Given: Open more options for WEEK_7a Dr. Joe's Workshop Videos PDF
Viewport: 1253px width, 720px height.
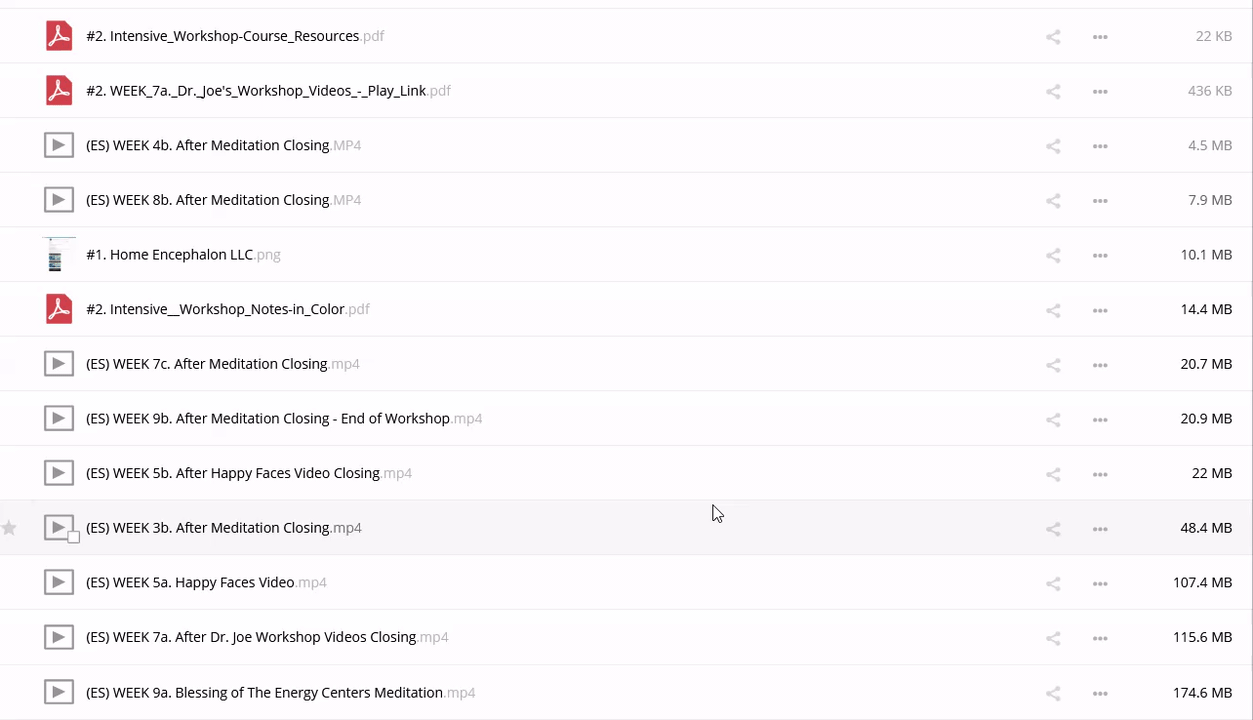Looking at the screenshot, I should 1100,92.
